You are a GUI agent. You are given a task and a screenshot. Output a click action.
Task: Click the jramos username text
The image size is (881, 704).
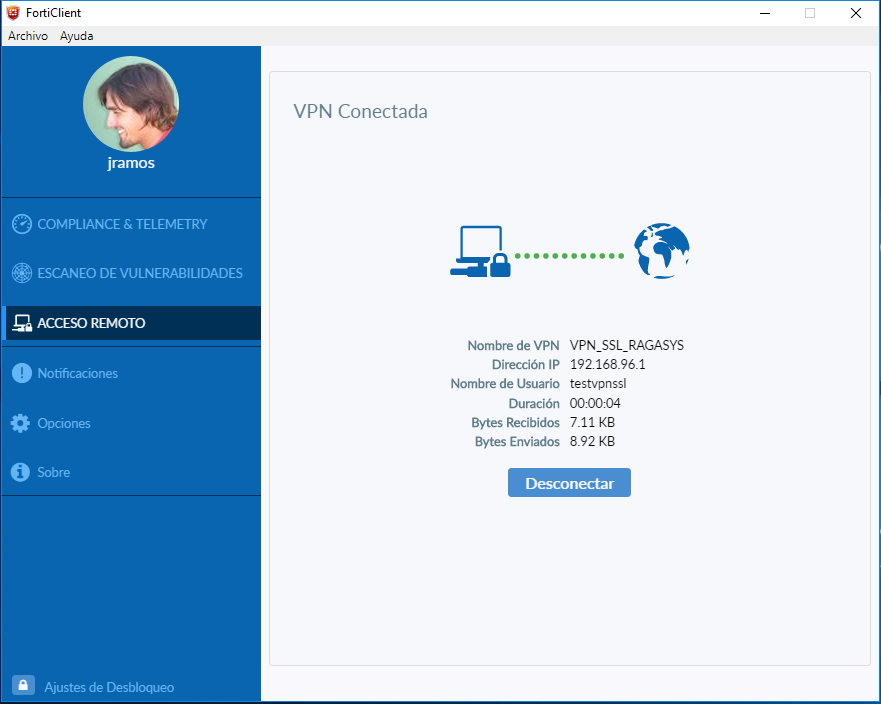[x=130, y=162]
